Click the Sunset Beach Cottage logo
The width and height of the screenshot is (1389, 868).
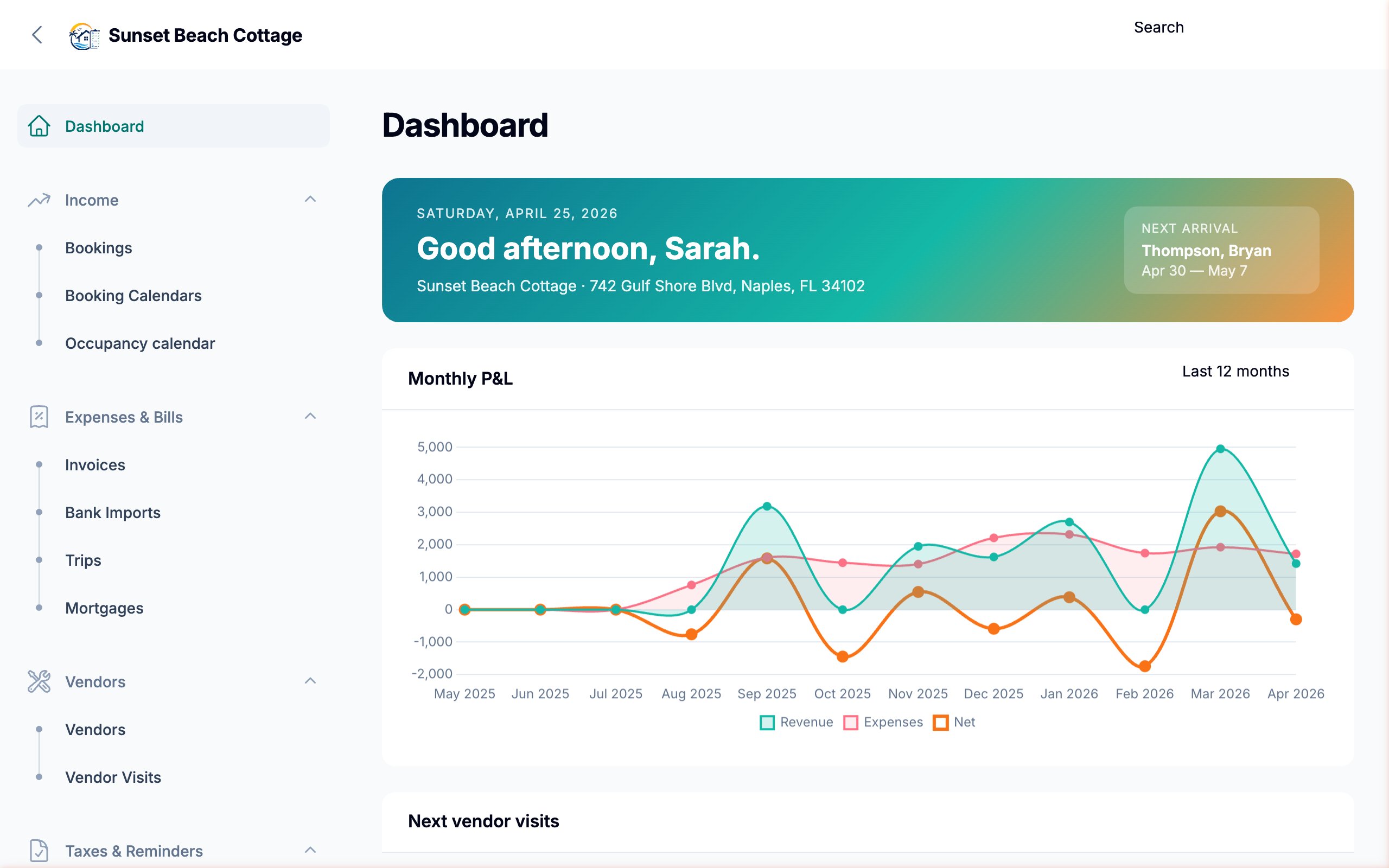click(83, 36)
